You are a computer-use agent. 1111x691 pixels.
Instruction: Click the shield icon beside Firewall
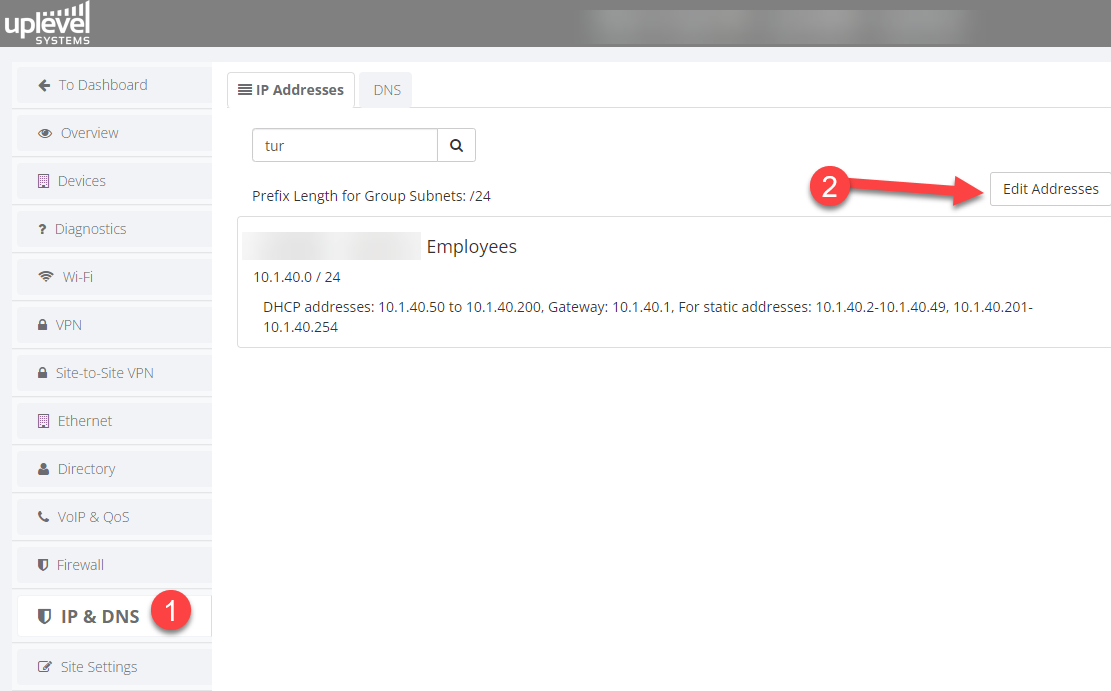pyautogui.click(x=43, y=565)
